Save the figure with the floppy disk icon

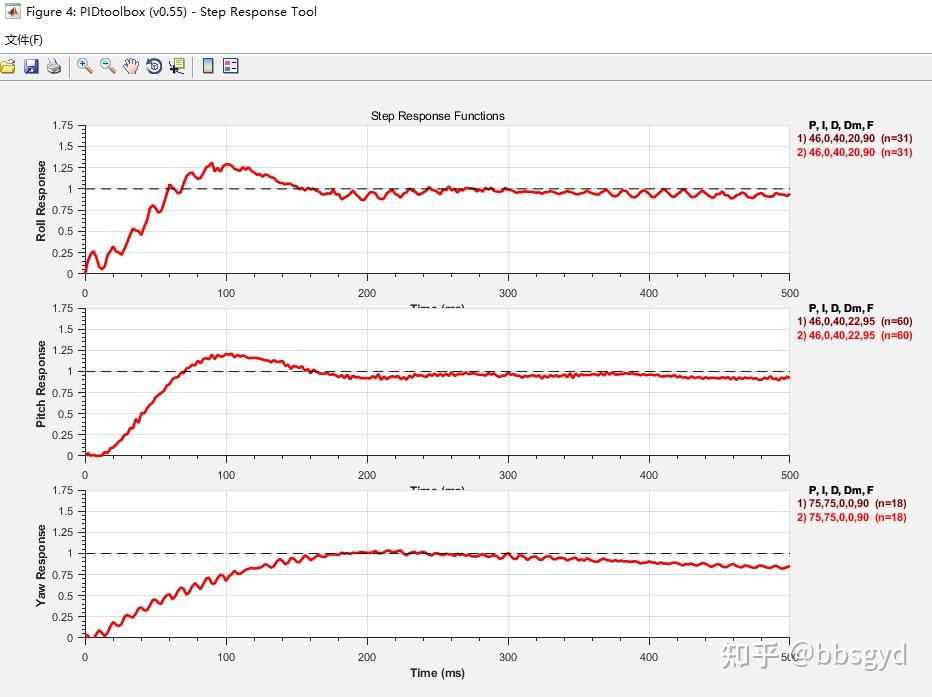[x=31, y=66]
